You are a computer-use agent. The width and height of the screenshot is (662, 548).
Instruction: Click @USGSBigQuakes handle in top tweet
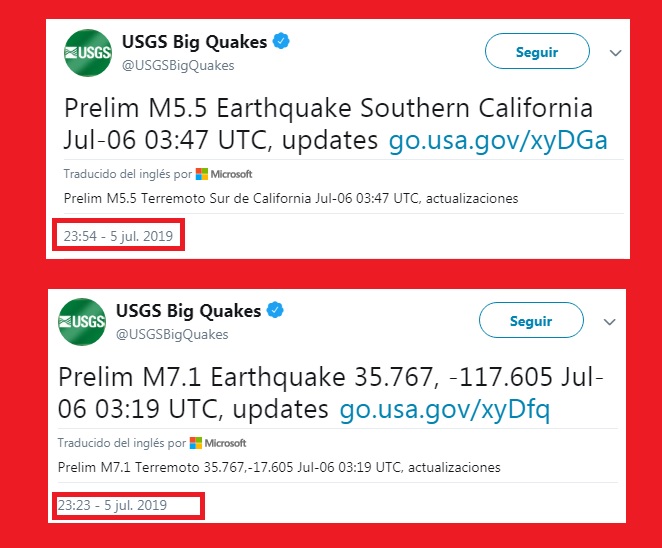click(x=178, y=65)
